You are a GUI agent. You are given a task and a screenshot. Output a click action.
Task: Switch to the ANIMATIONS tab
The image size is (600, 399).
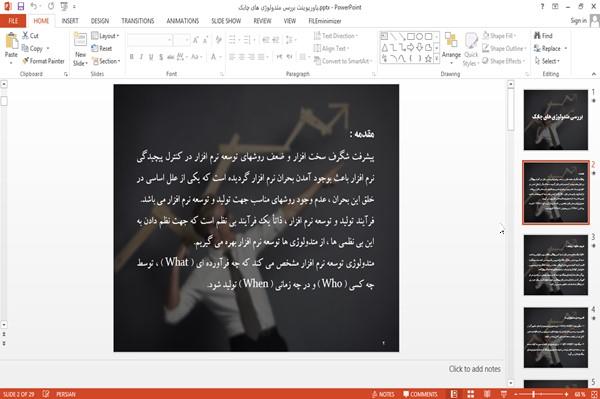coord(183,21)
